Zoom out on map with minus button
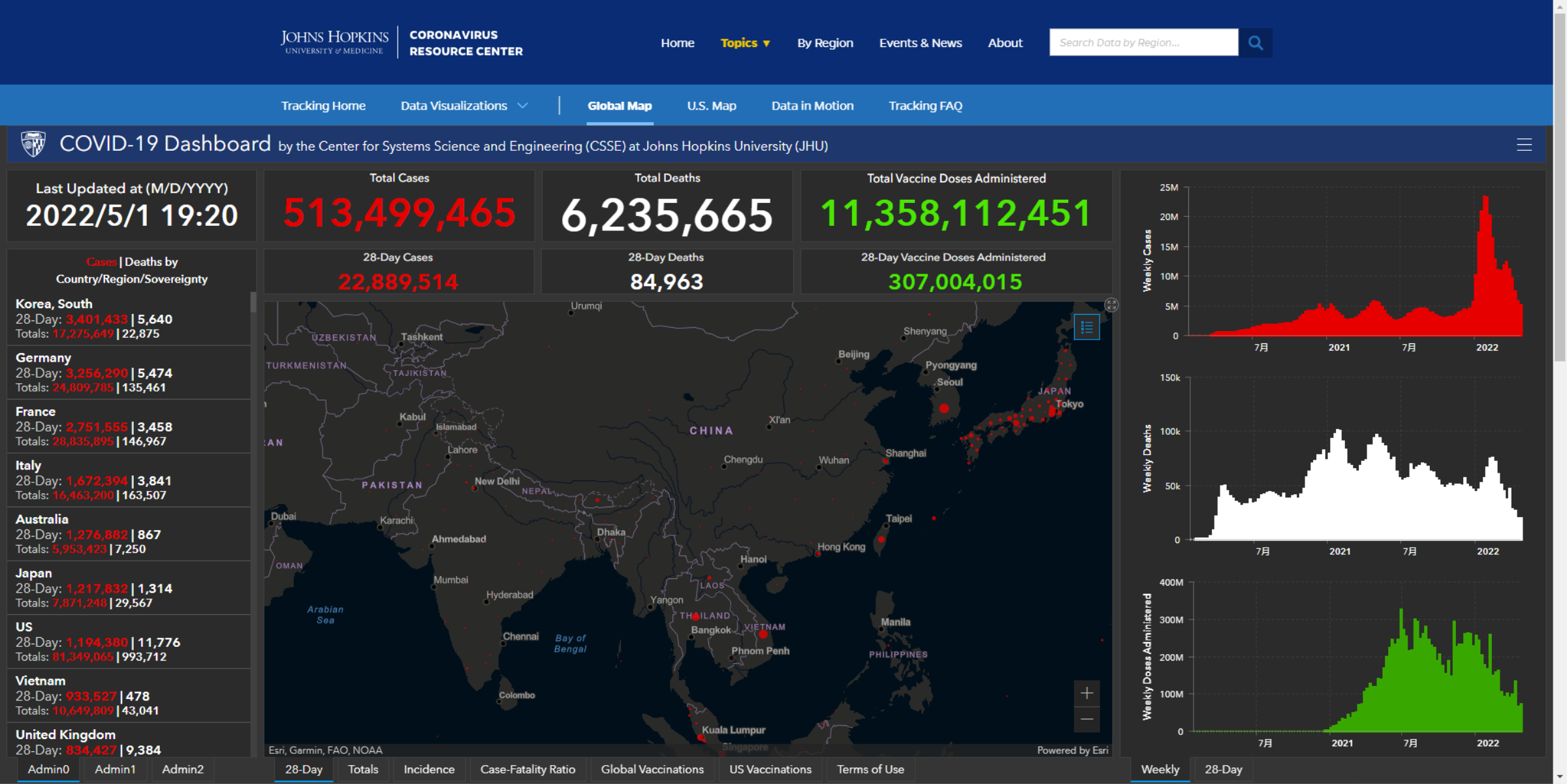Image resolution: width=1567 pixels, height=784 pixels. 1086,719
